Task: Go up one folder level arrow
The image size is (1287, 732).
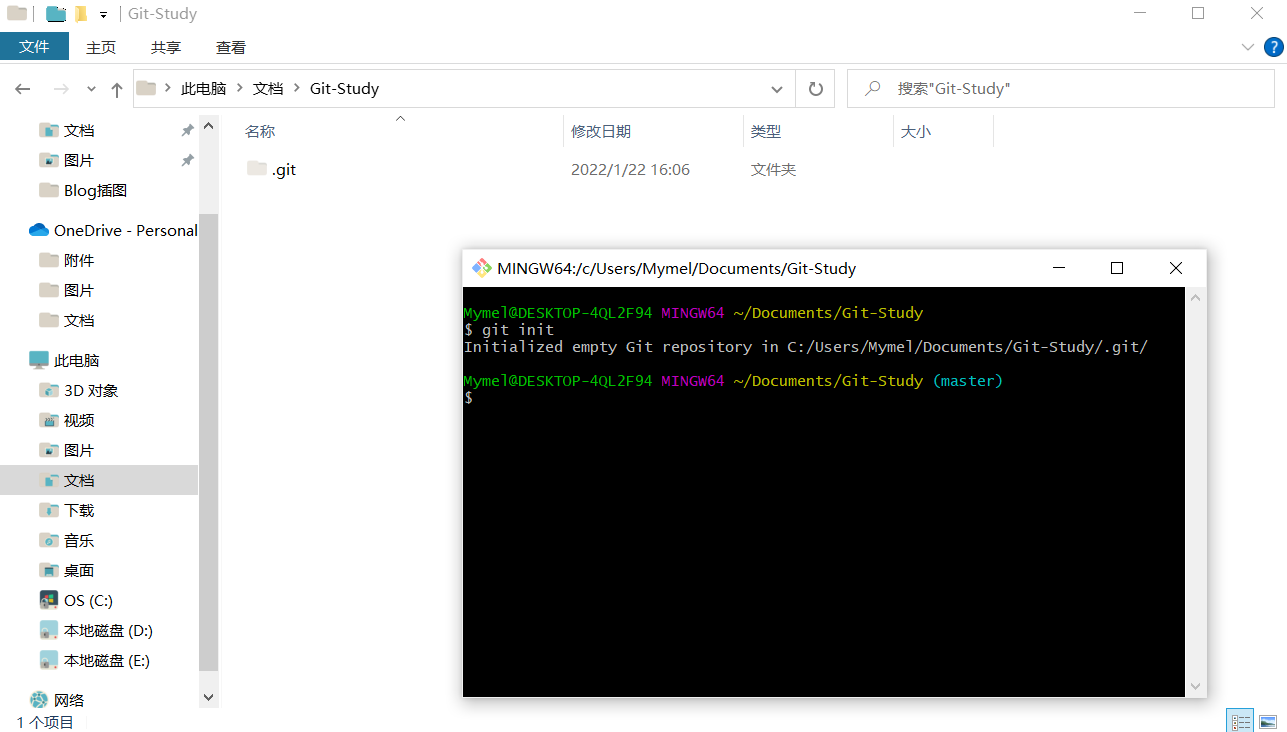Action: point(117,89)
